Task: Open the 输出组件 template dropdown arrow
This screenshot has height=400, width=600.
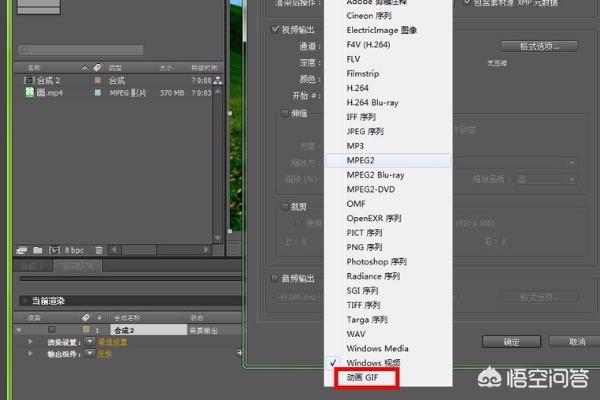Action: pos(90,353)
